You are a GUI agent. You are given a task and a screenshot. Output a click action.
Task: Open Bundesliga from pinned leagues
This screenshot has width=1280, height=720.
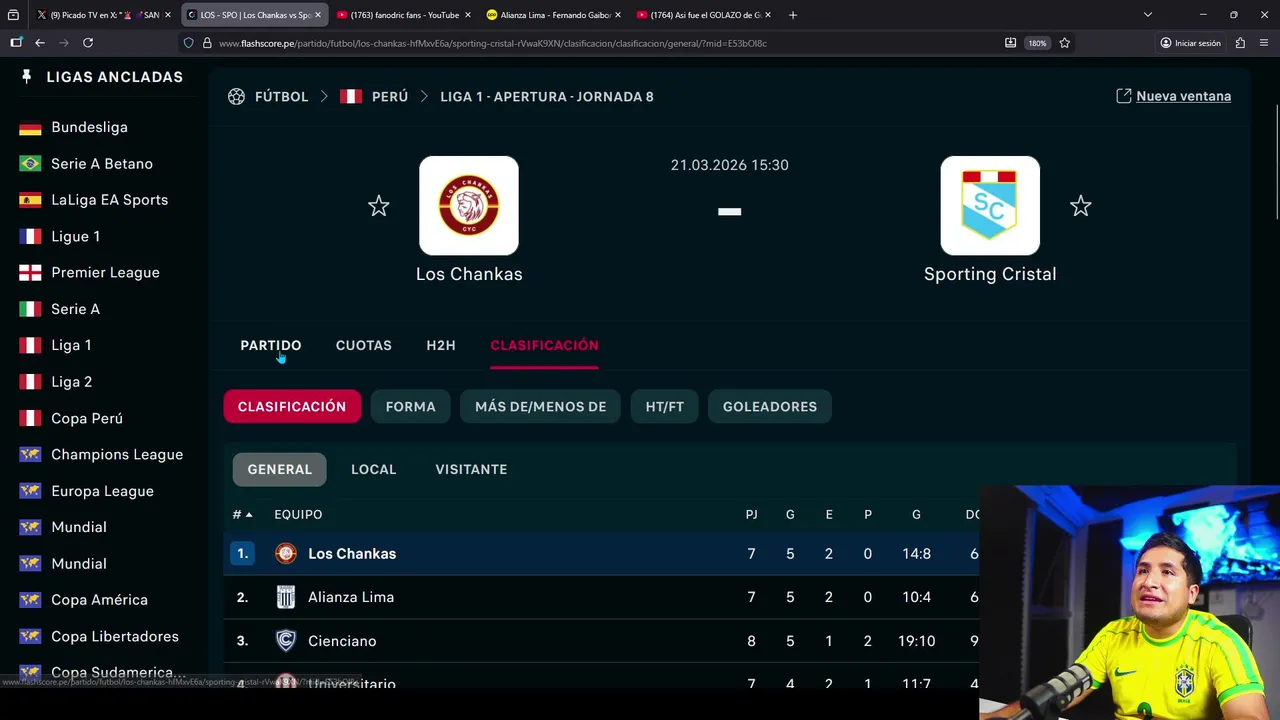pos(89,127)
